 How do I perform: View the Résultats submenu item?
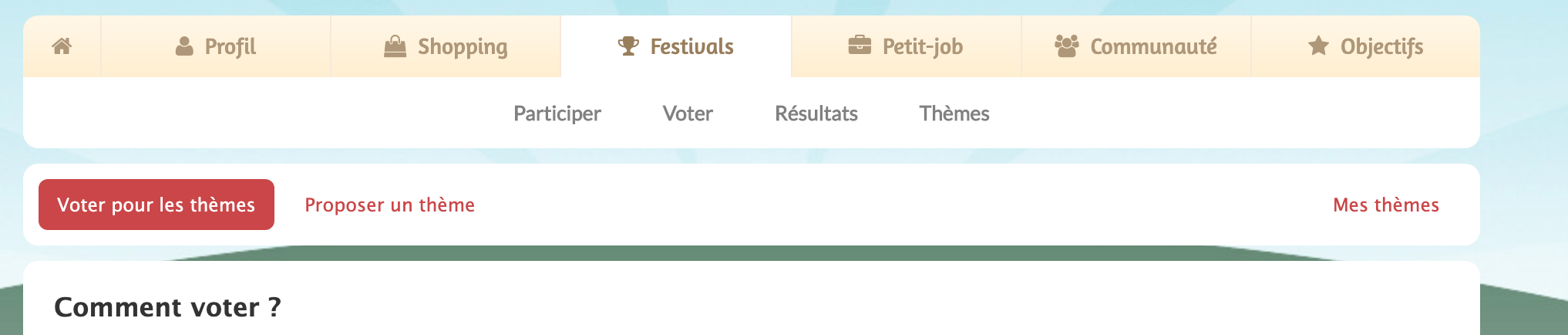point(816,113)
